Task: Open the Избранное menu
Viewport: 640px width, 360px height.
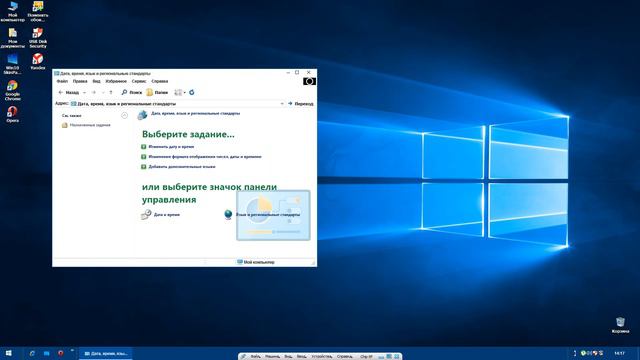Action: [116, 81]
